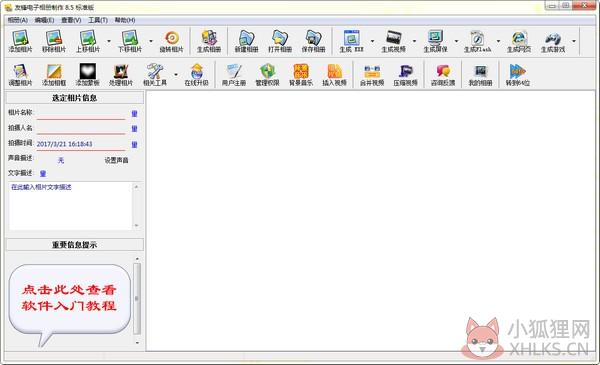This screenshot has height=365, width=600.
Task: Launch 在线升级 online upgrade
Action: coord(197,75)
